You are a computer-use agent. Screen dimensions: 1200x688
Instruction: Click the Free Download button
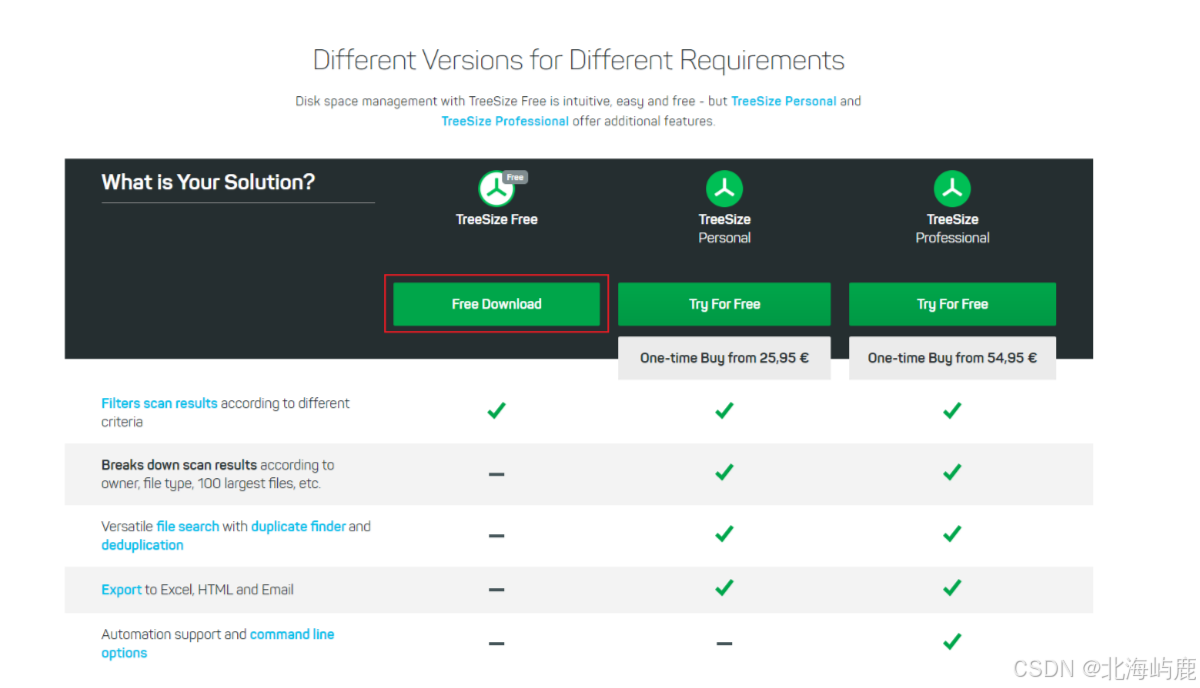pyautogui.click(x=496, y=304)
